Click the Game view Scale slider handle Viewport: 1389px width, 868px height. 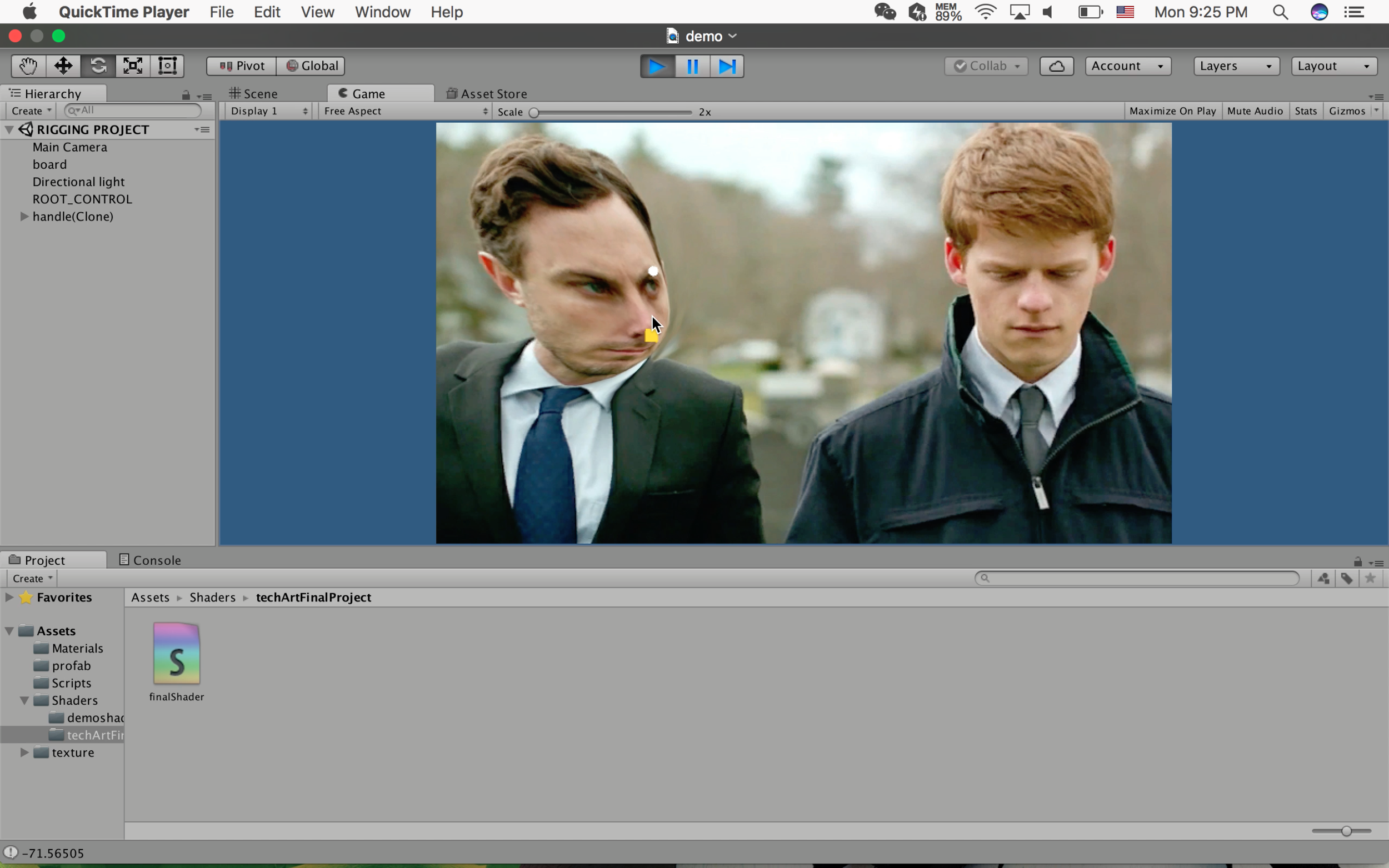pyautogui.click(x=533, y=113)
